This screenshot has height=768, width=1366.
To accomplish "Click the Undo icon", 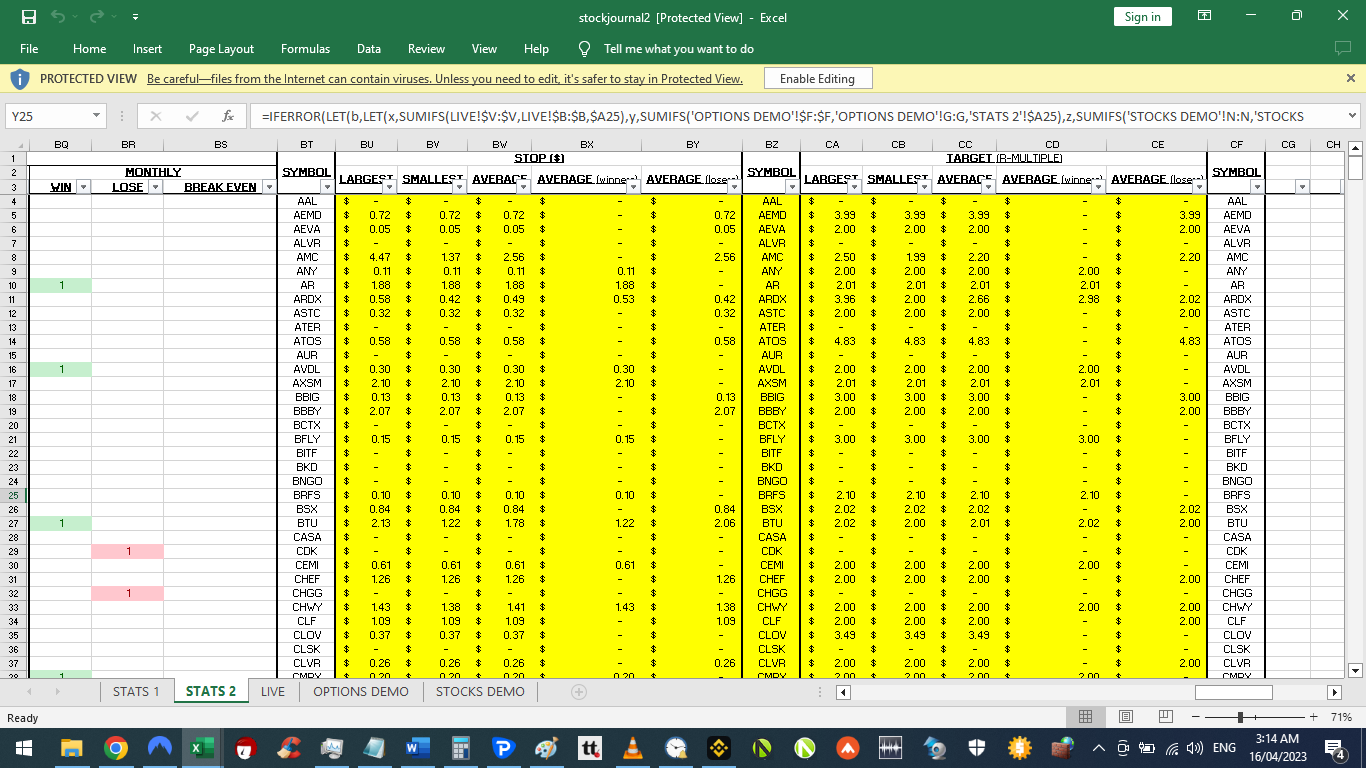I will coord(56,16).
